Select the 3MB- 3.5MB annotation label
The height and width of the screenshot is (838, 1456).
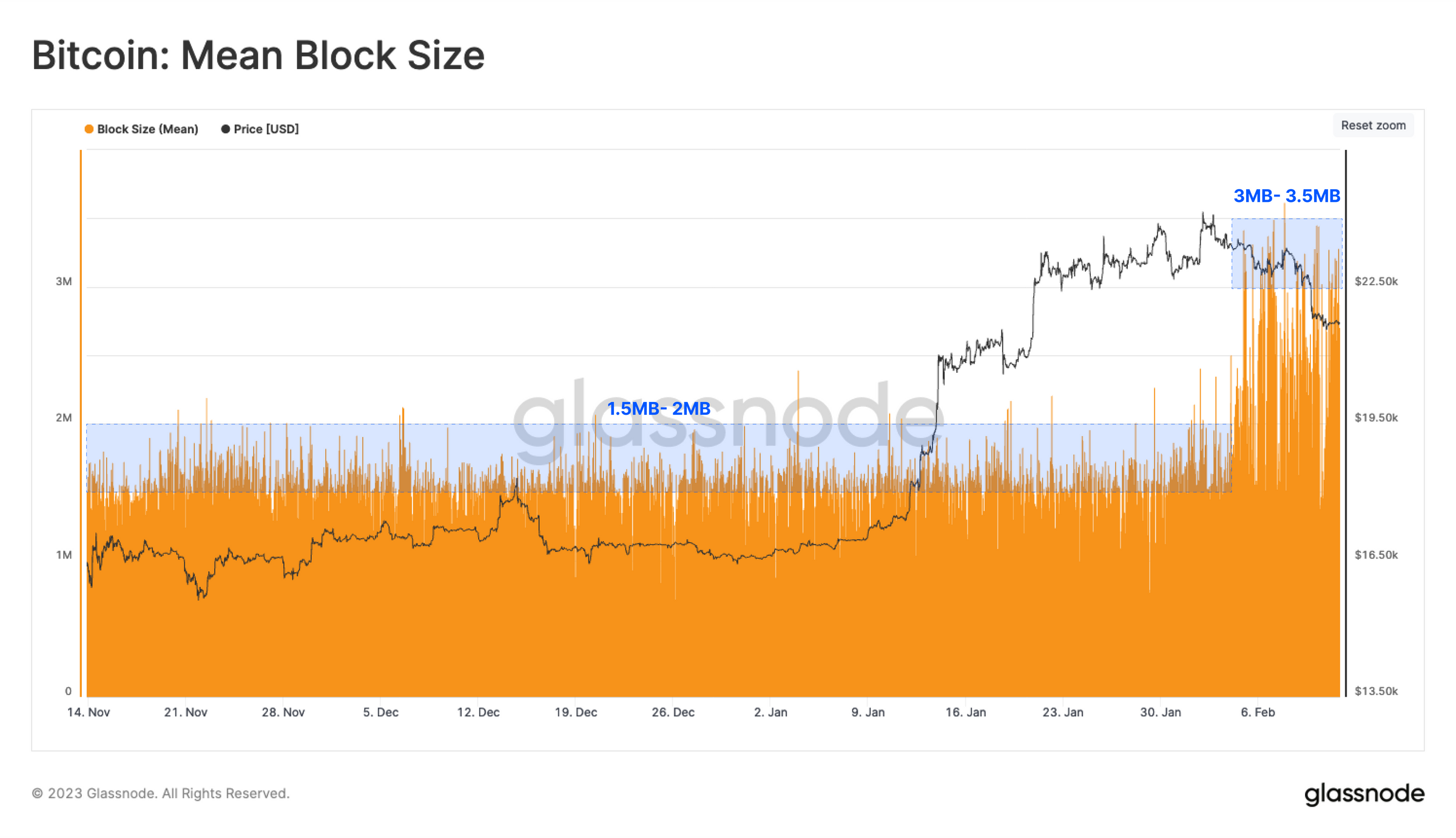(x=1287, y=196)
